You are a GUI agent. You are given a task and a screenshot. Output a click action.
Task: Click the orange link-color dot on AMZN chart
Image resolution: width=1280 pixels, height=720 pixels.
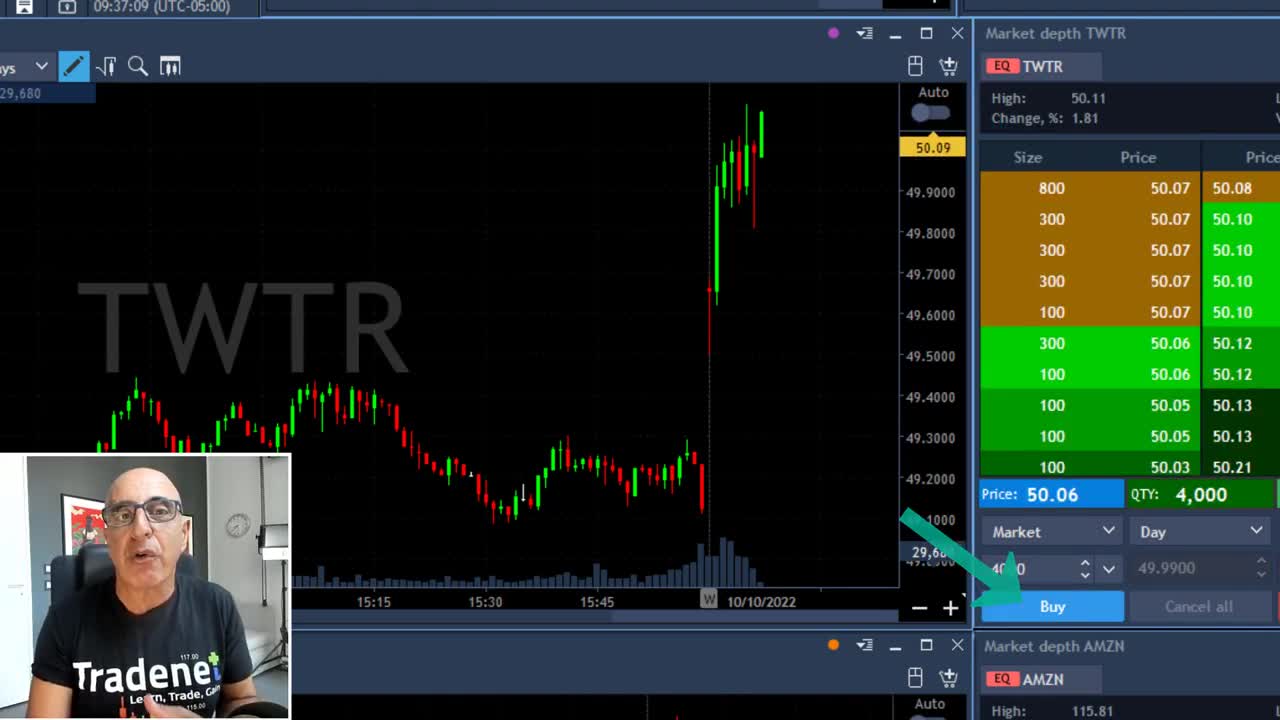(833, 645)
